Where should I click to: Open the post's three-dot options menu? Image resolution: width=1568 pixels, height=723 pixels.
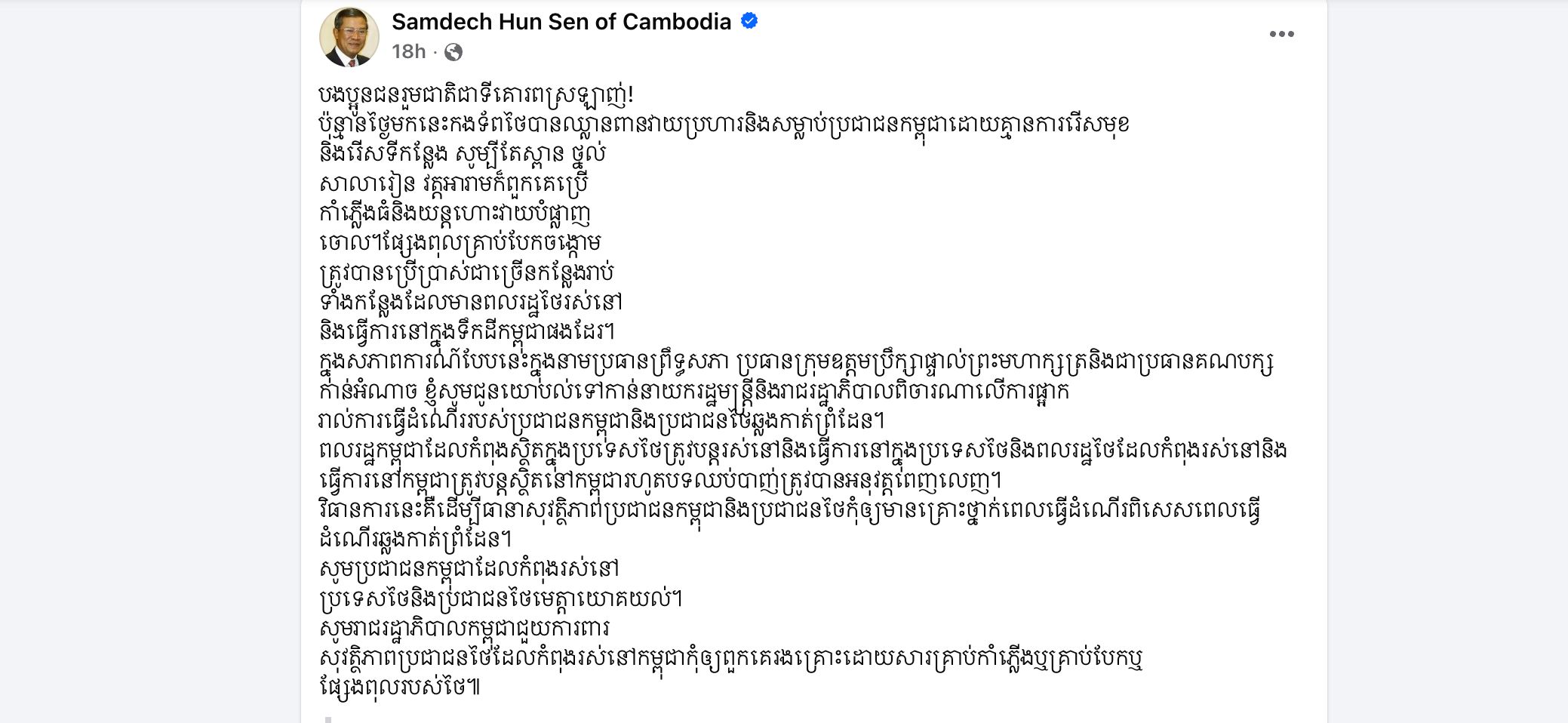(x=1281, y=34)
